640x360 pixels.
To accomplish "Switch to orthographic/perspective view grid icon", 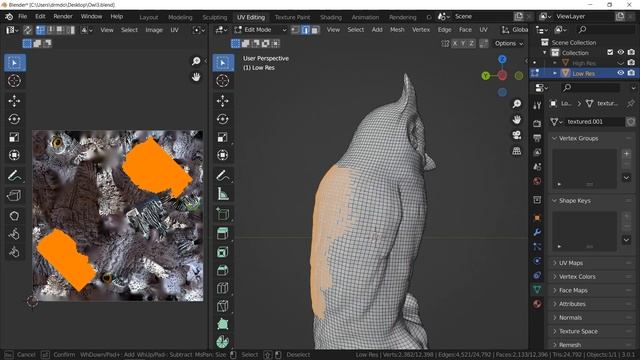I will (517, 151).
